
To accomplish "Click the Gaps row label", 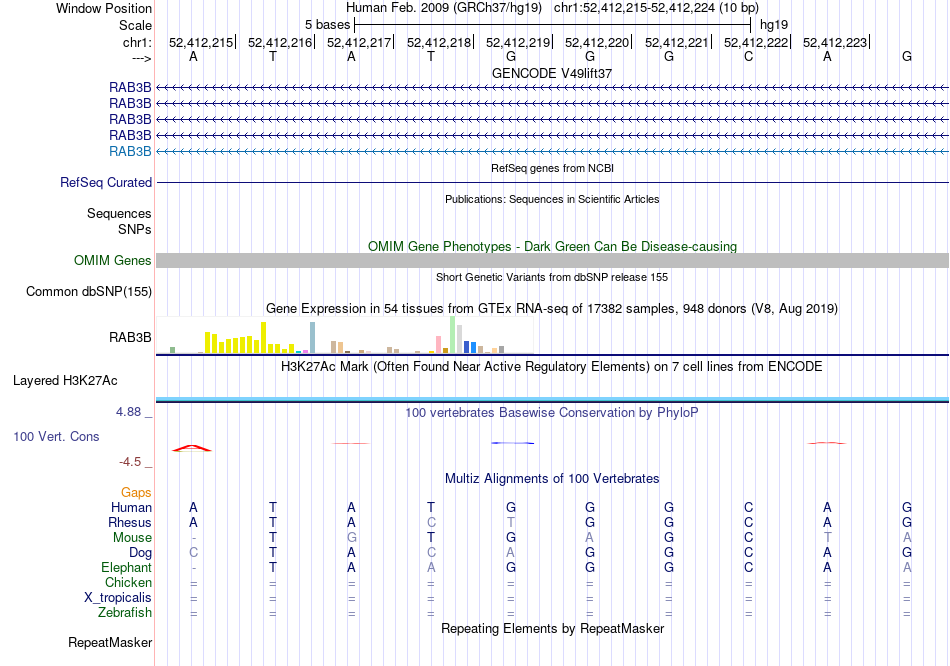I will coord(136,493).
